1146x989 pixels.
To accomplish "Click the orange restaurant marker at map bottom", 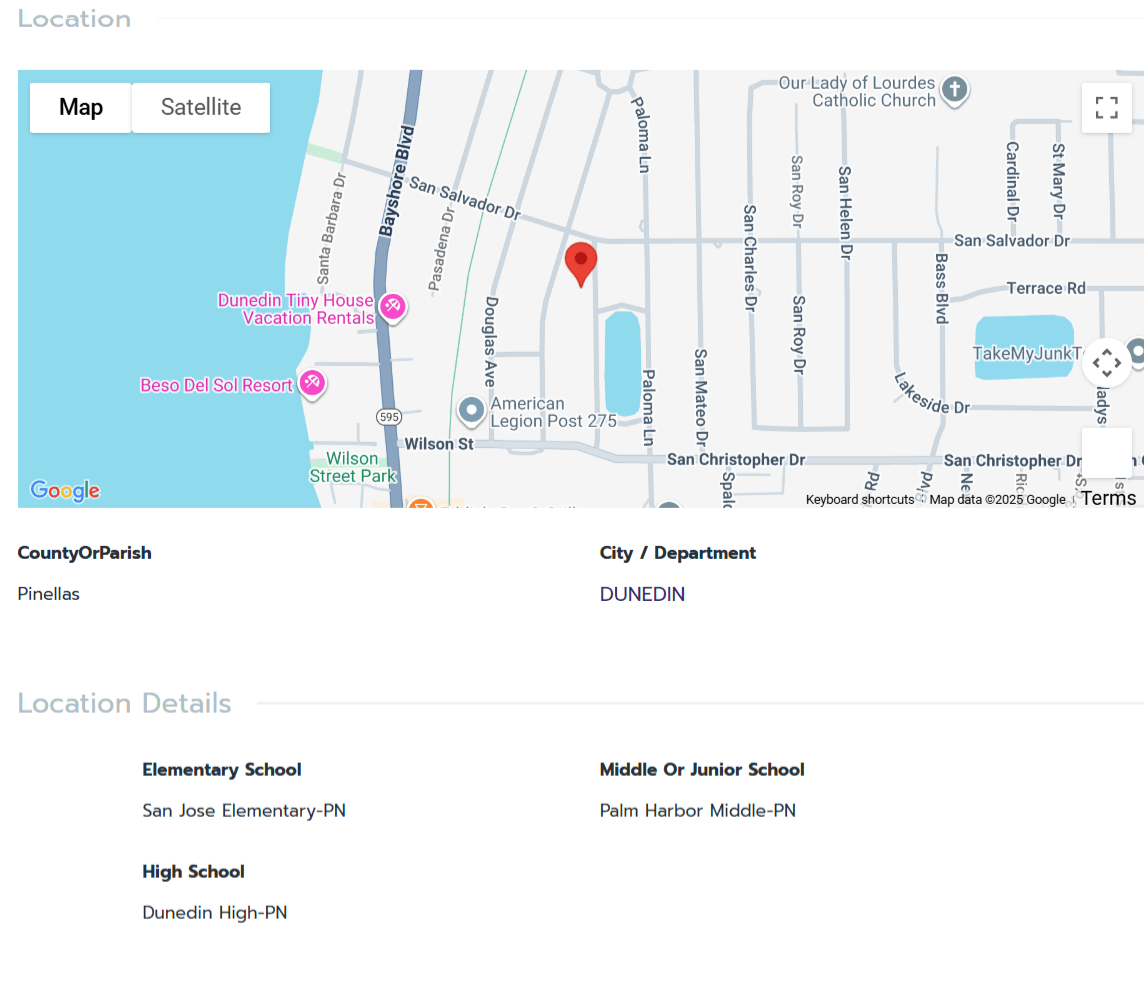I will [x=420, y=505].
